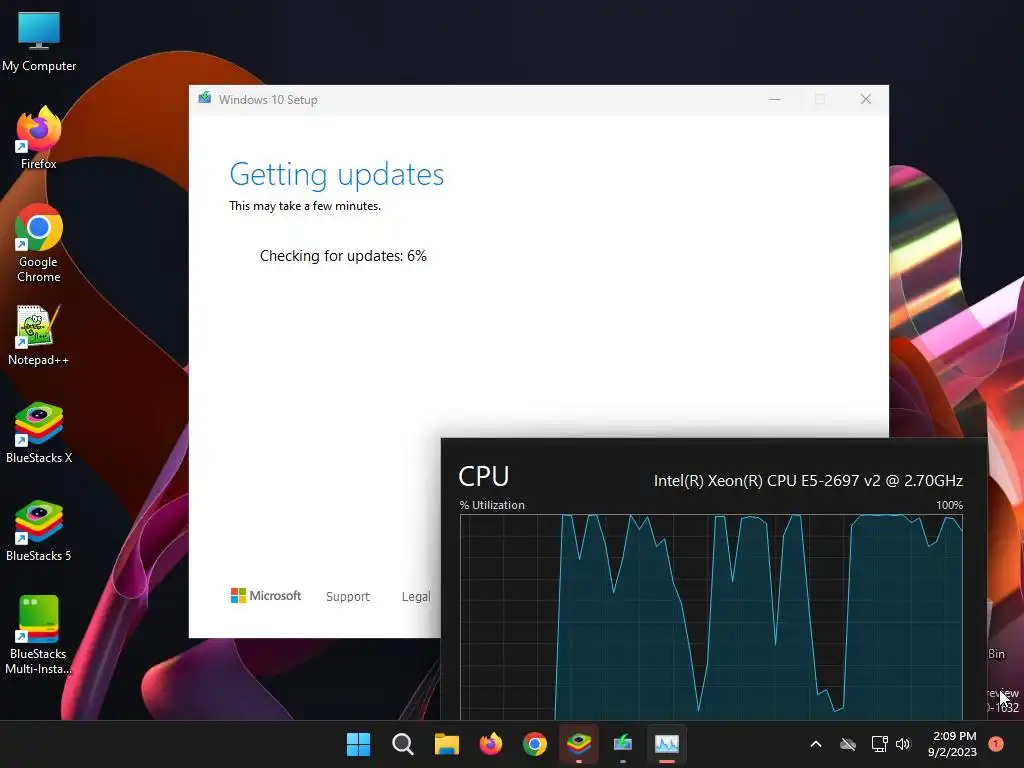The width and height of the screenshot is (1024, 768).
Task: Select the BlueStacks 5 desktop shortcut
Action: point(39,531)
